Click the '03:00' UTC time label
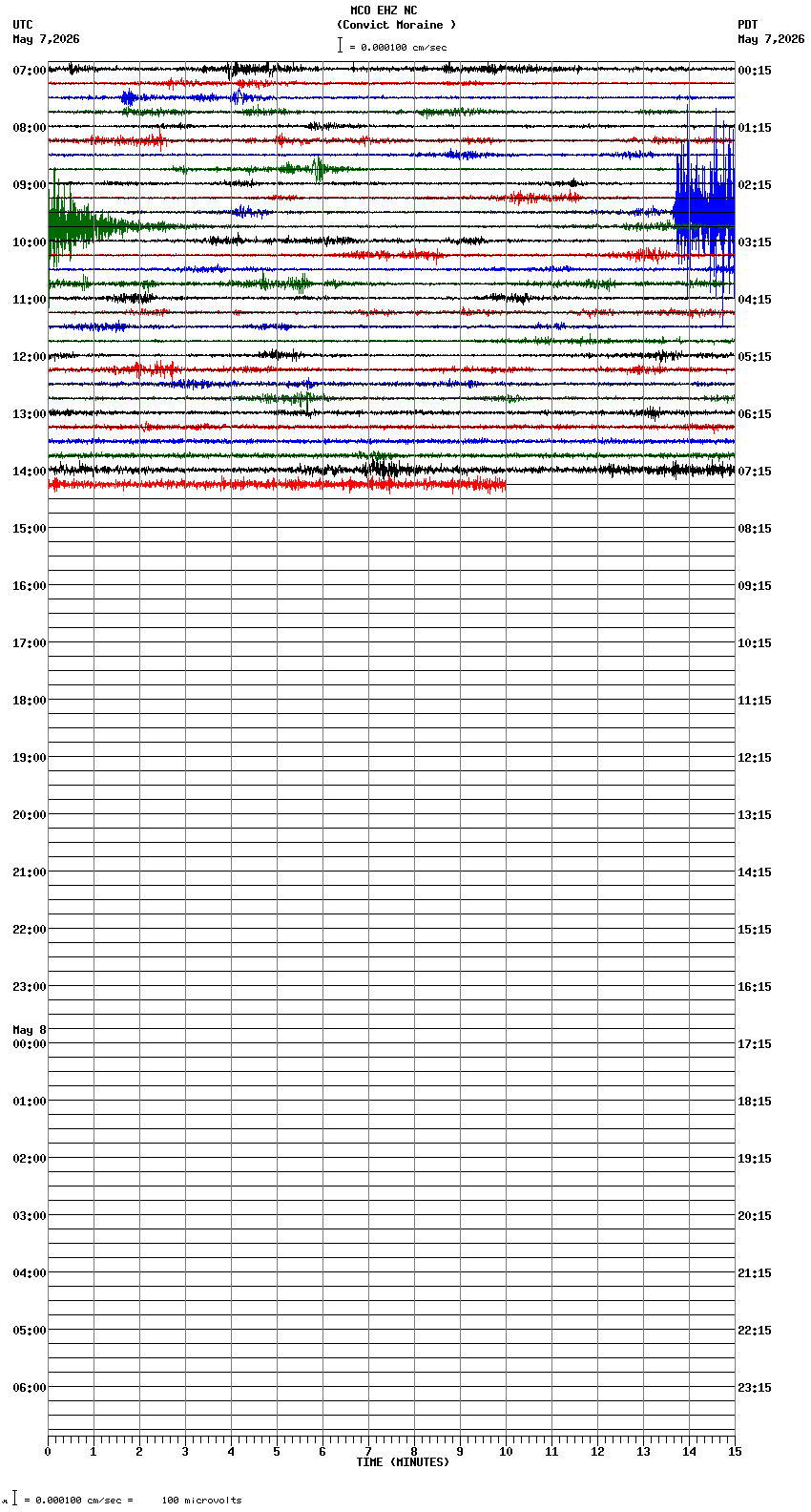This screenshot has width=811, height=1512. pyautogui.click(x=30, y=1216)
